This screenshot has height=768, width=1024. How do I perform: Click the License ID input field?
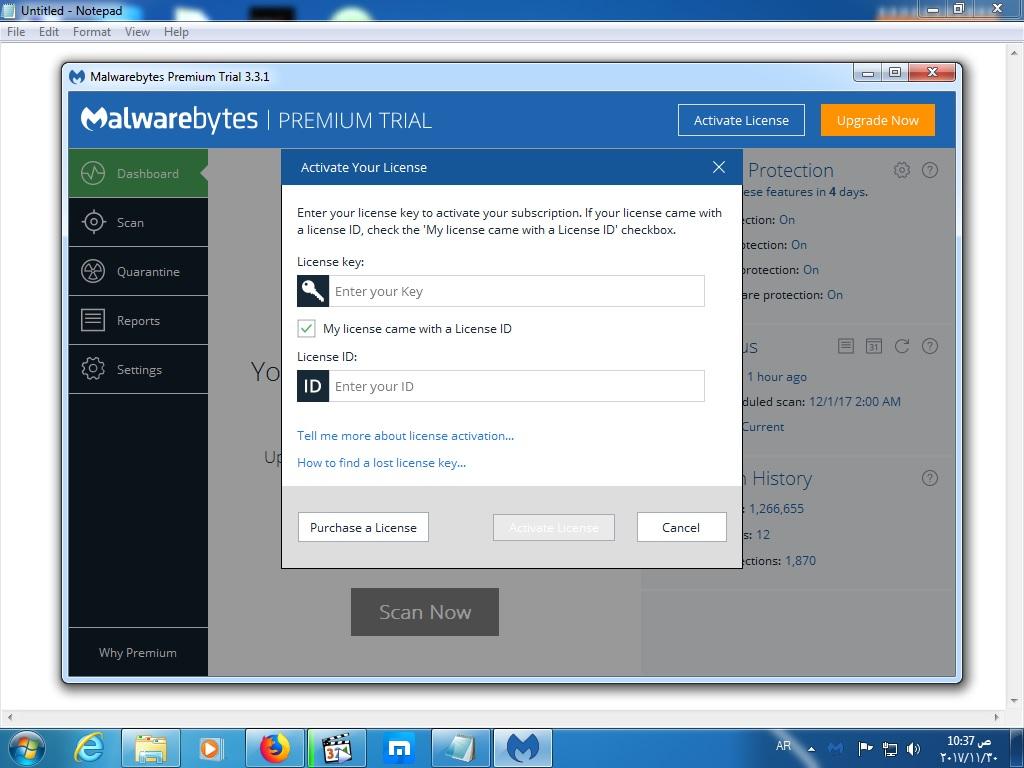click(517, 386)
